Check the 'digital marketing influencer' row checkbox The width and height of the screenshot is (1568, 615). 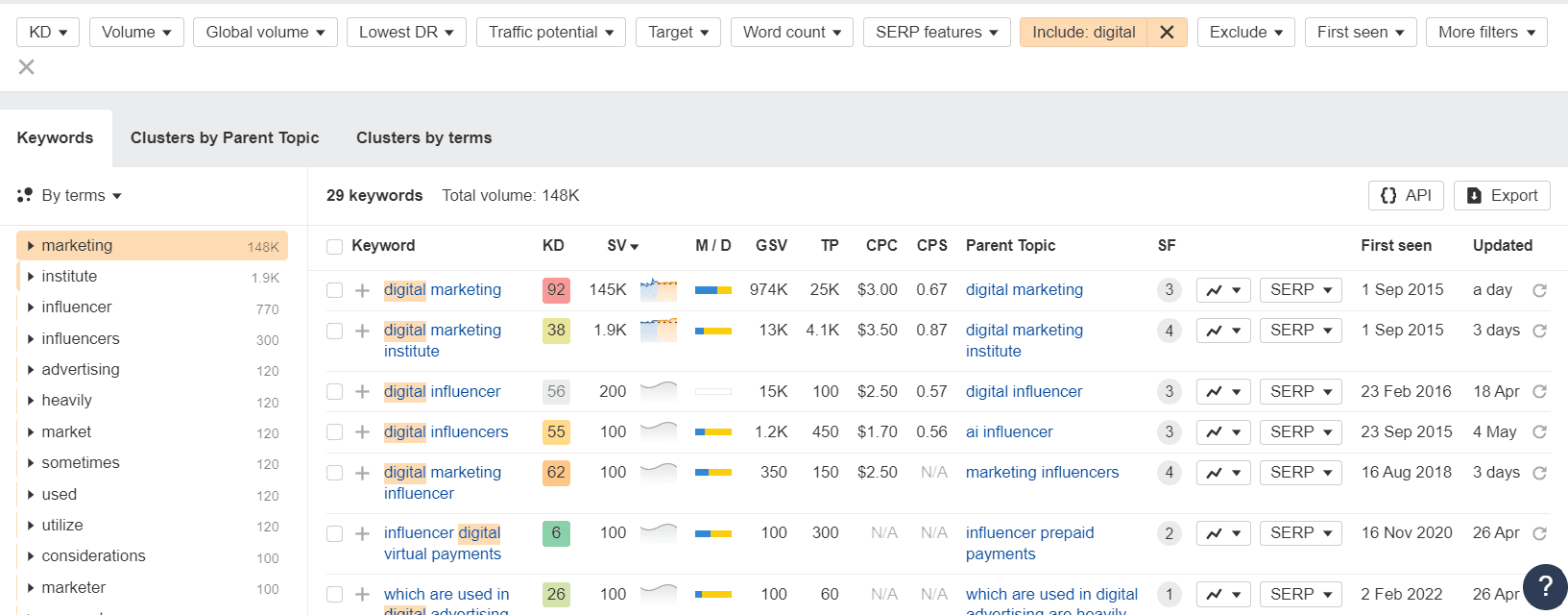334,473
